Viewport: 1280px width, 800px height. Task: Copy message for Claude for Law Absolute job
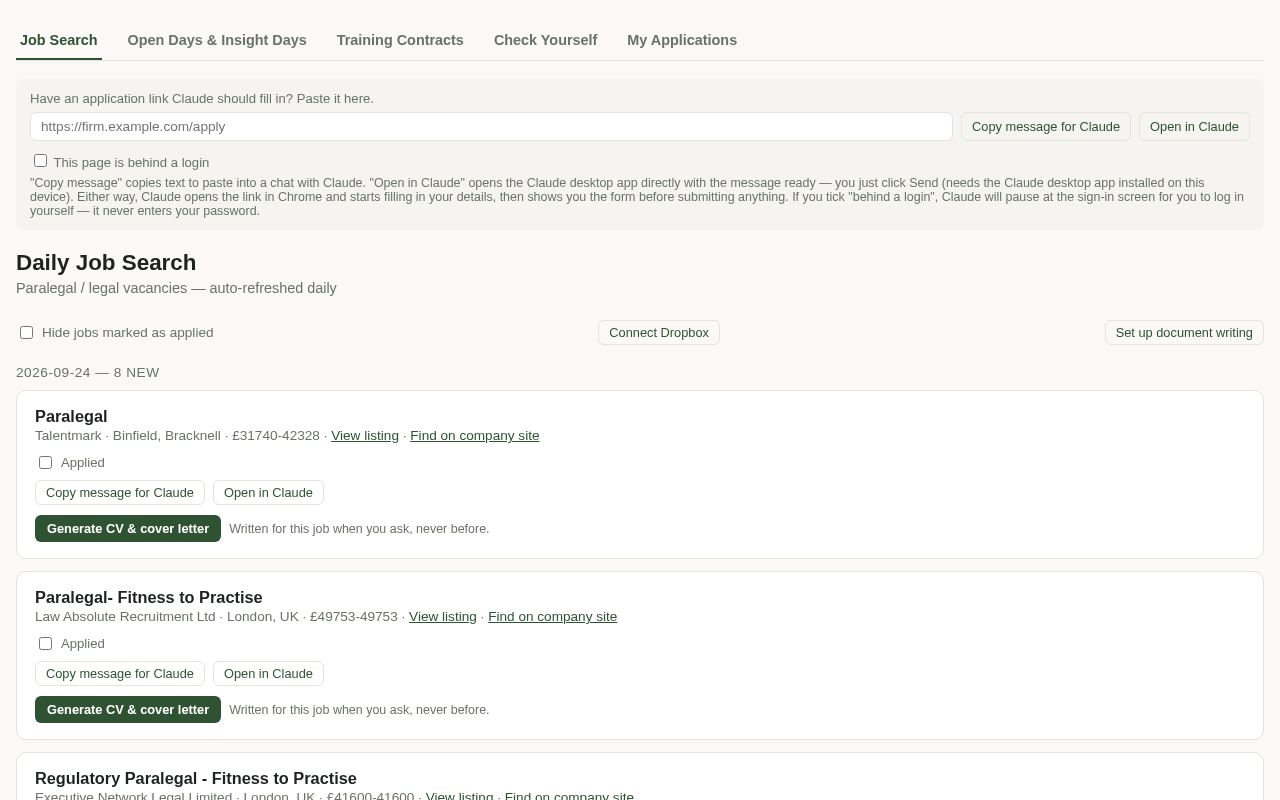pos(120,674)
